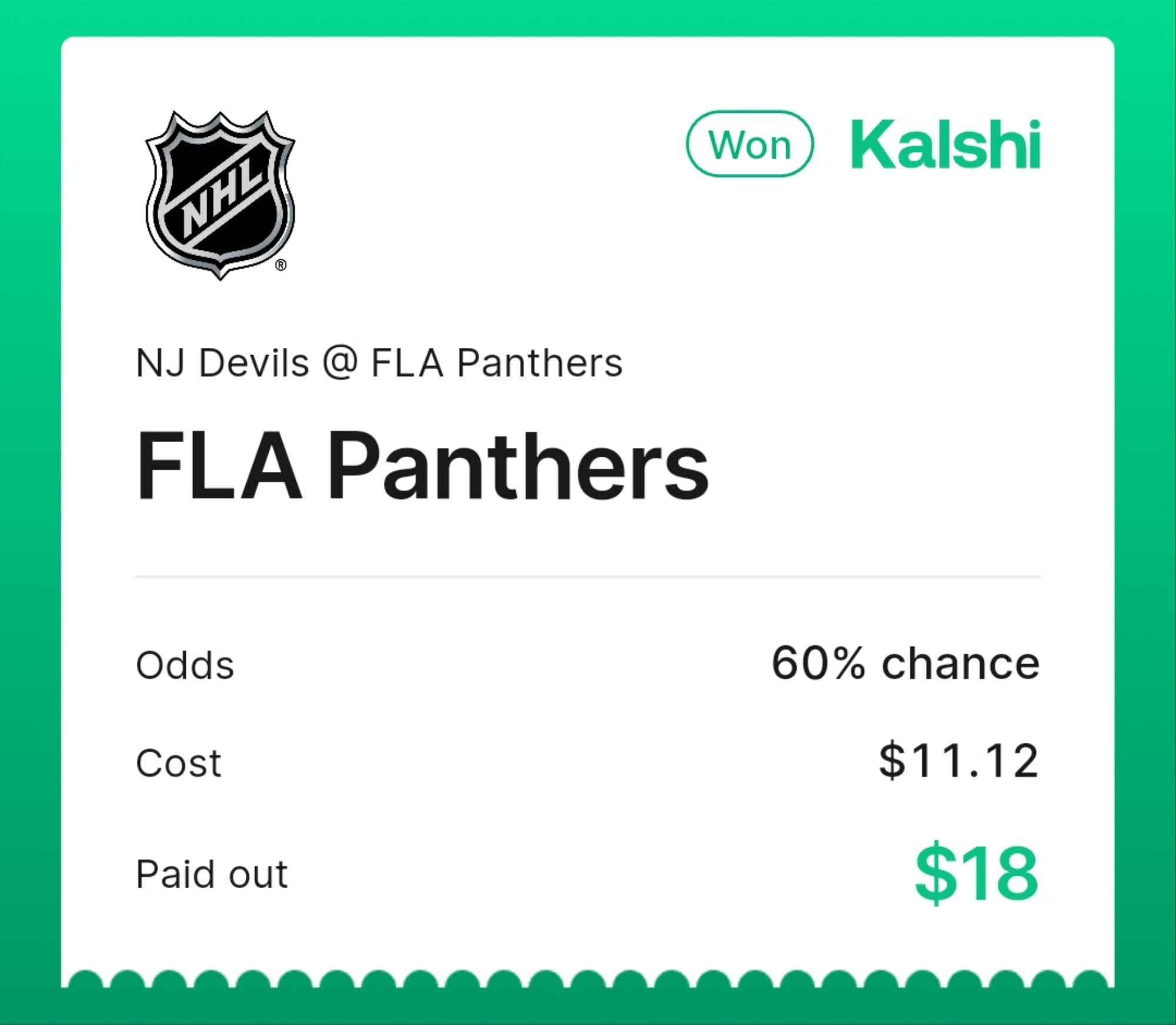This screenshot has width=1176, height=1025.
Task: Click the 11.12 cost digits
Action: [x=974, y=761]
